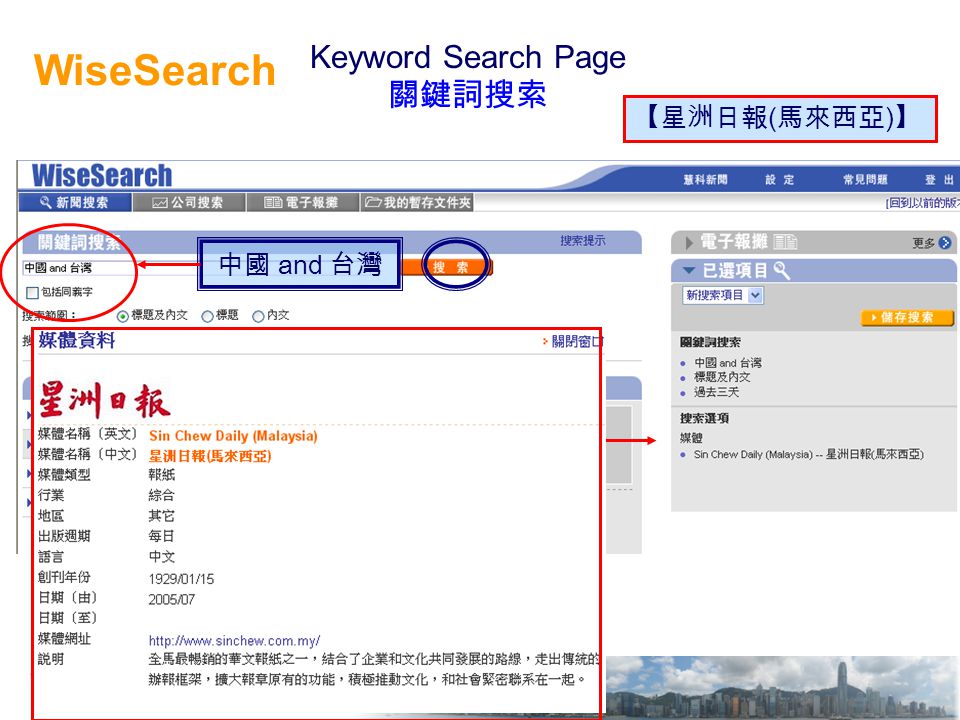Open the 新搜索項目 dropdown
Image resolution: width=960 pixels, height=720 pixels.
coord(722,295)
